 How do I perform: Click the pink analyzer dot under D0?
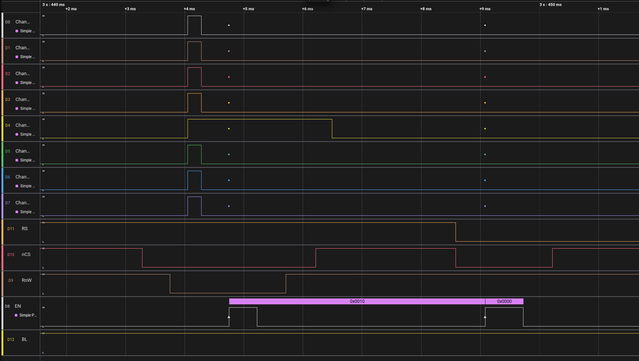pos(17,31)
